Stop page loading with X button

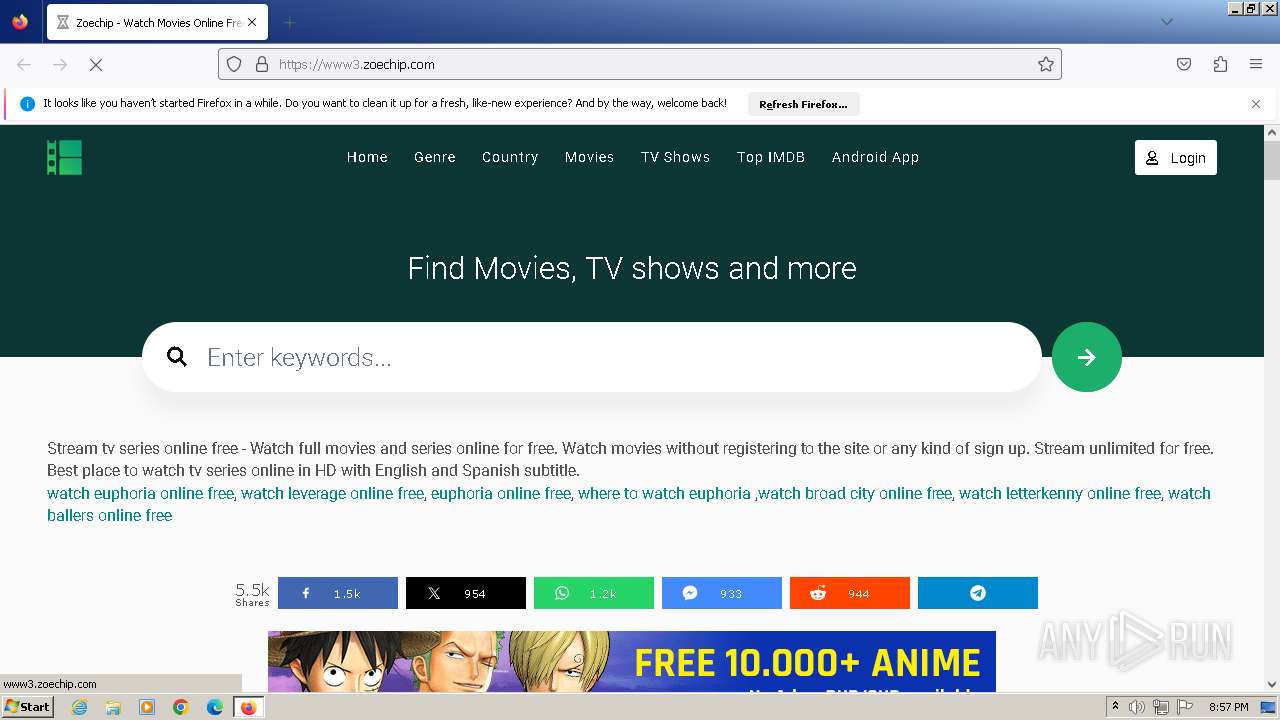click(96, 64)
